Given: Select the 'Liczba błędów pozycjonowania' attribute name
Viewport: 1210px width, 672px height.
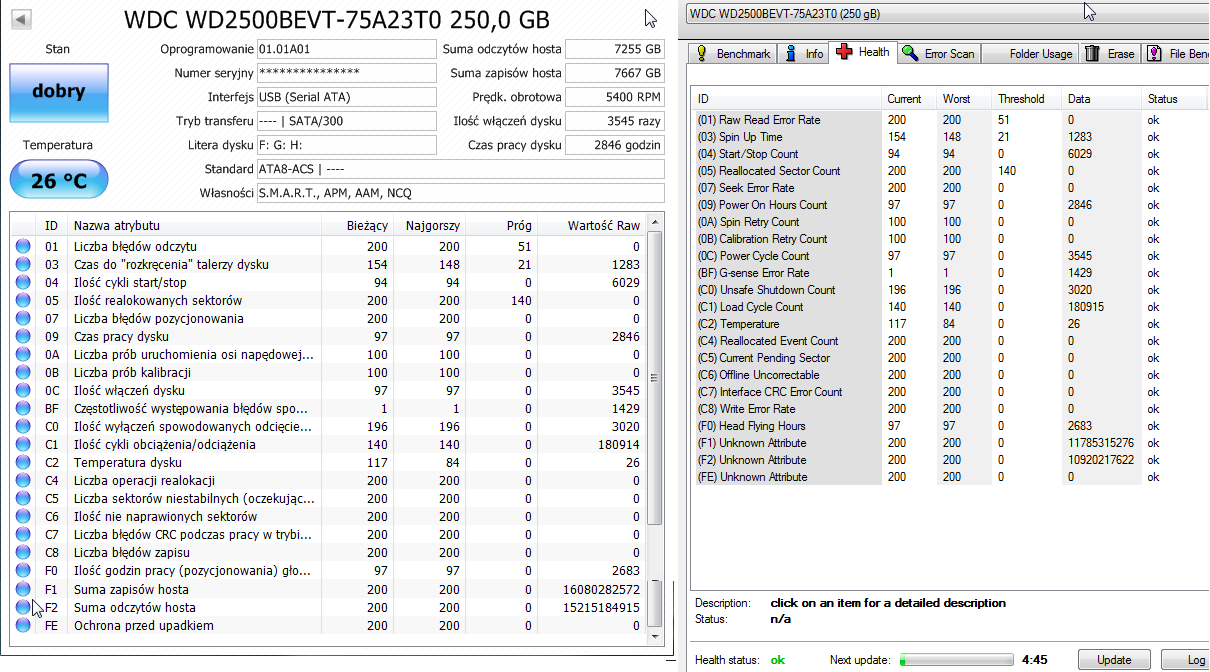Looking at the screenshot, I should click(x=159, y=319).
